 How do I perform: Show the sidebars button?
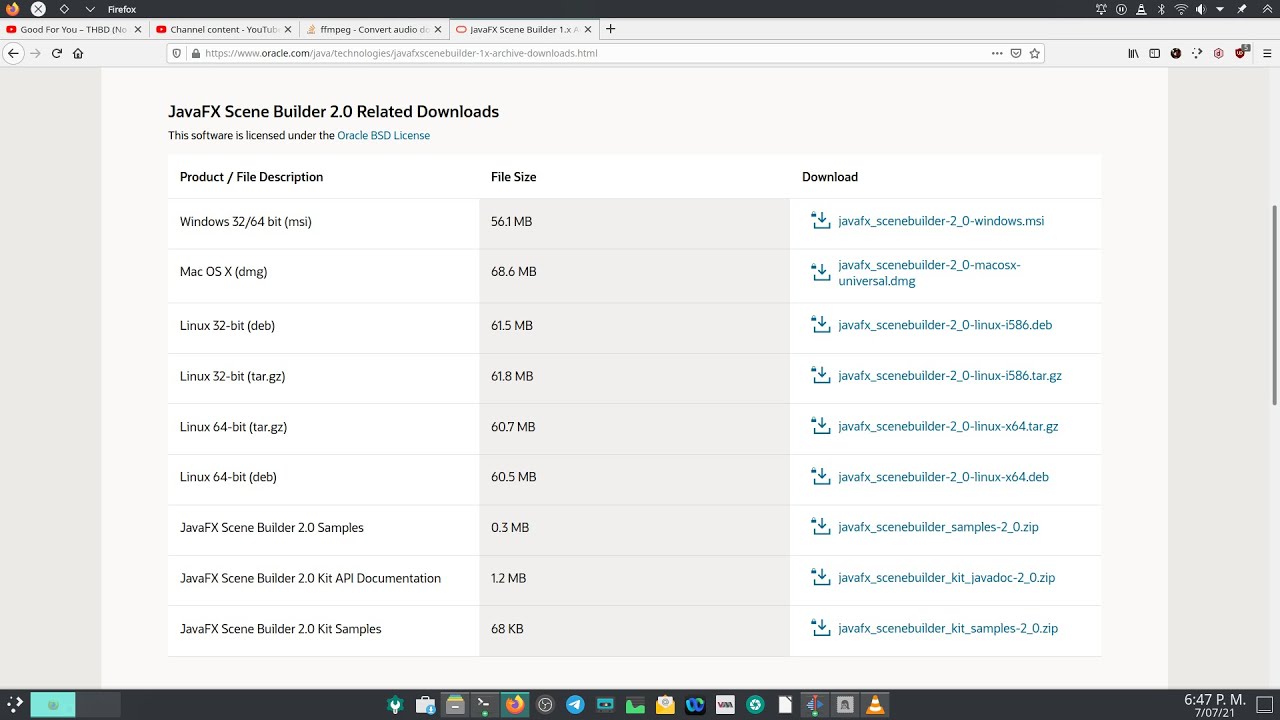[1155, 53]
